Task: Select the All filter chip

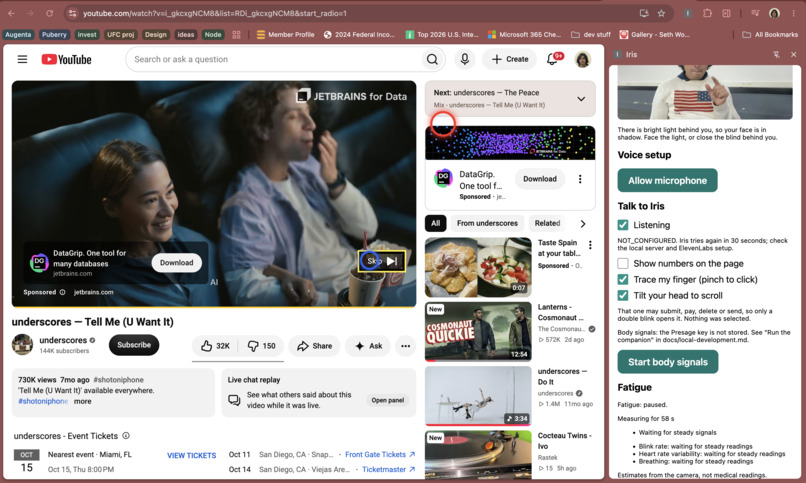Action: click(x=435, y=224)
